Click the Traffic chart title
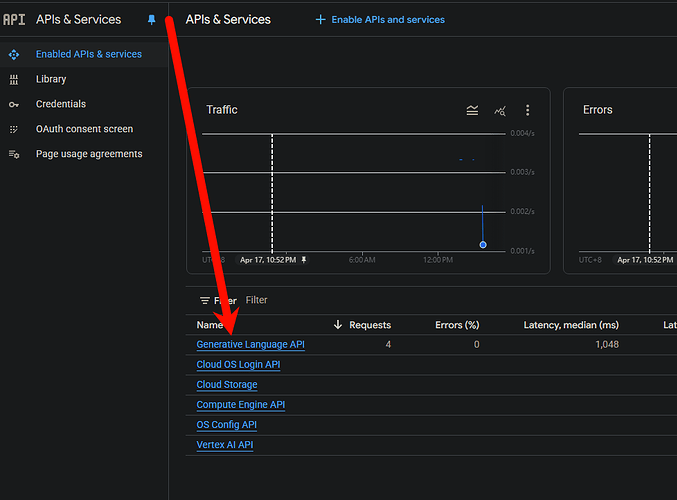The image size is (677, 500). pos(221,110)
